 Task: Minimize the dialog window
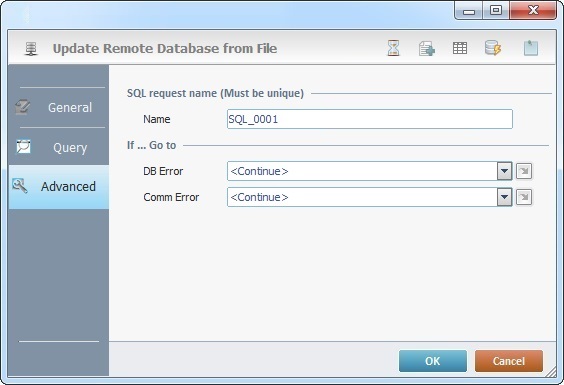[x=469, y=11]
